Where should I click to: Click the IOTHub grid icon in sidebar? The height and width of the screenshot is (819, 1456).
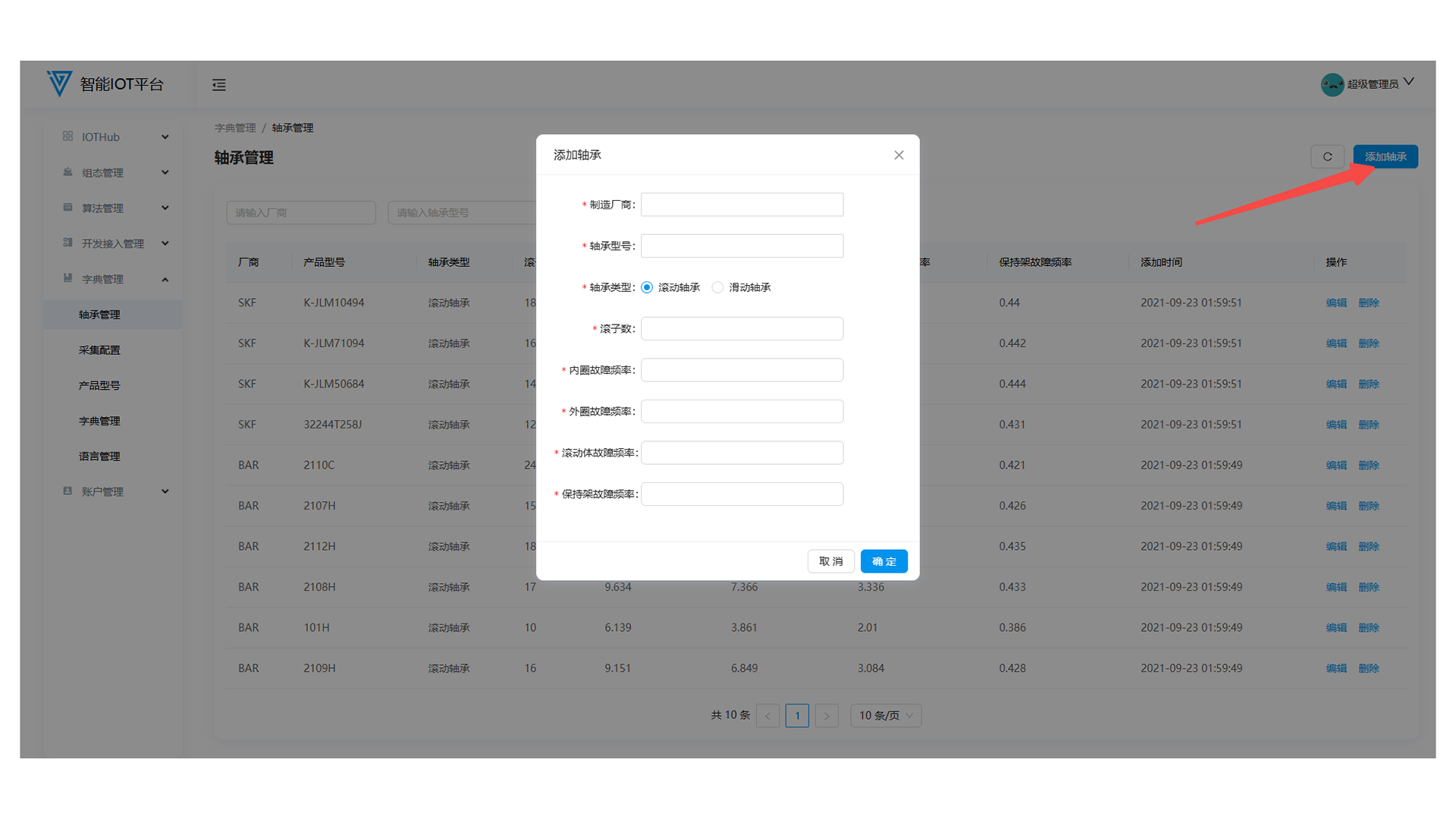(x=67, y=136)
